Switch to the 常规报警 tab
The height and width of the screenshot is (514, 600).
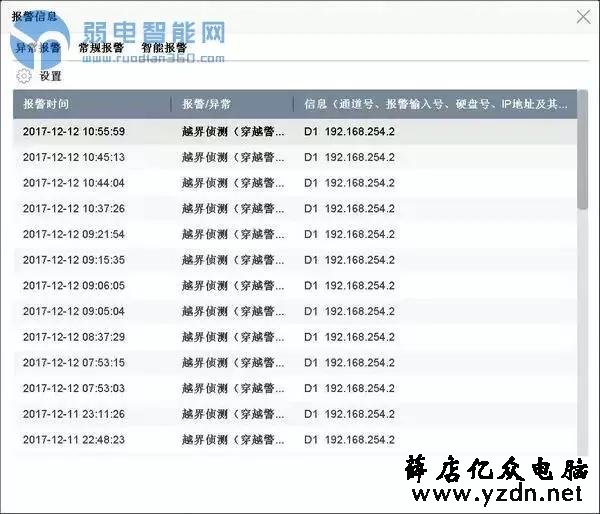point(101,48)
